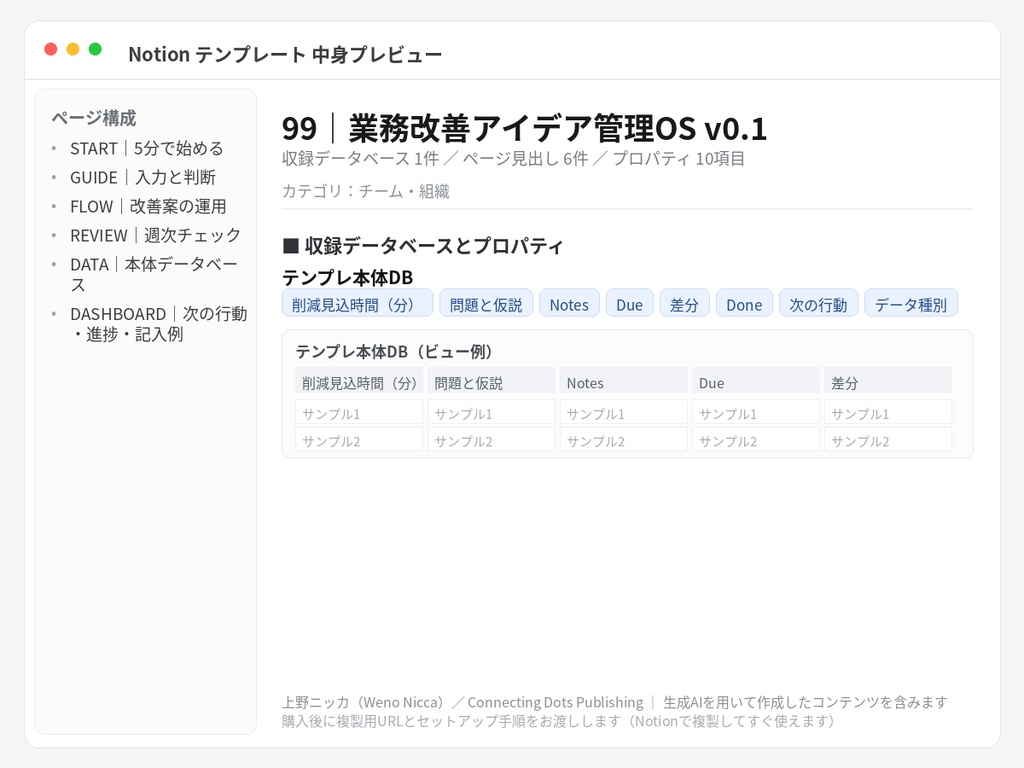Click the 購入後に複製用URL footer note
The width and height of the screenshot is (1024, 768).
click(558, 721)
